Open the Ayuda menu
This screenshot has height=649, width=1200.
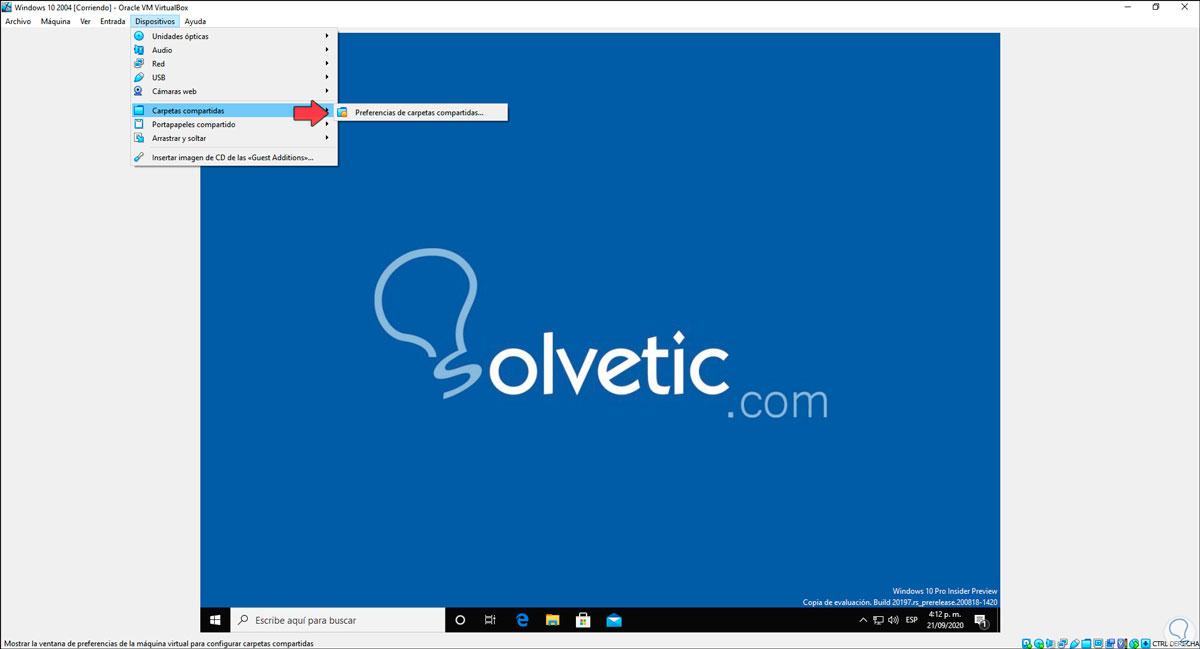pyautogui.click(x=195, y=21)
